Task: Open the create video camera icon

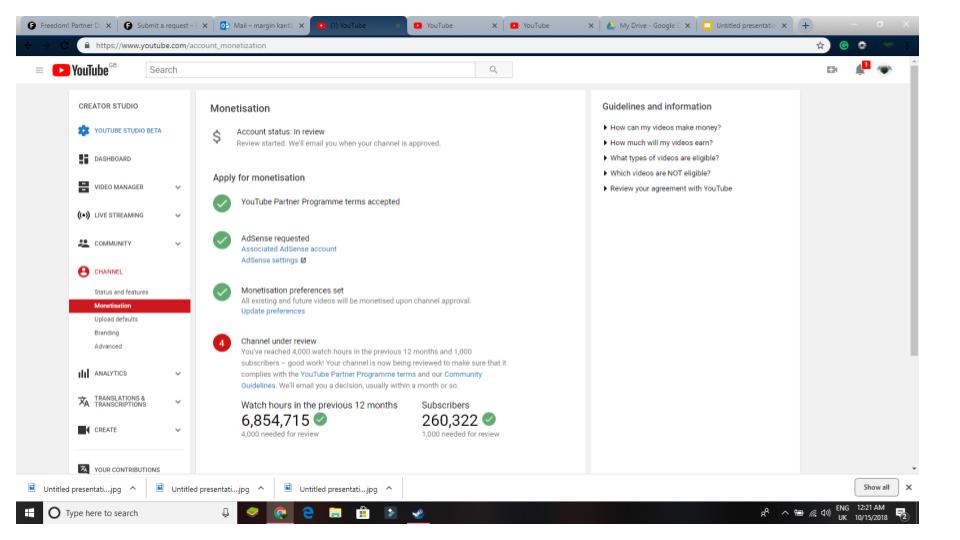Action: click(x=831, y=70)
